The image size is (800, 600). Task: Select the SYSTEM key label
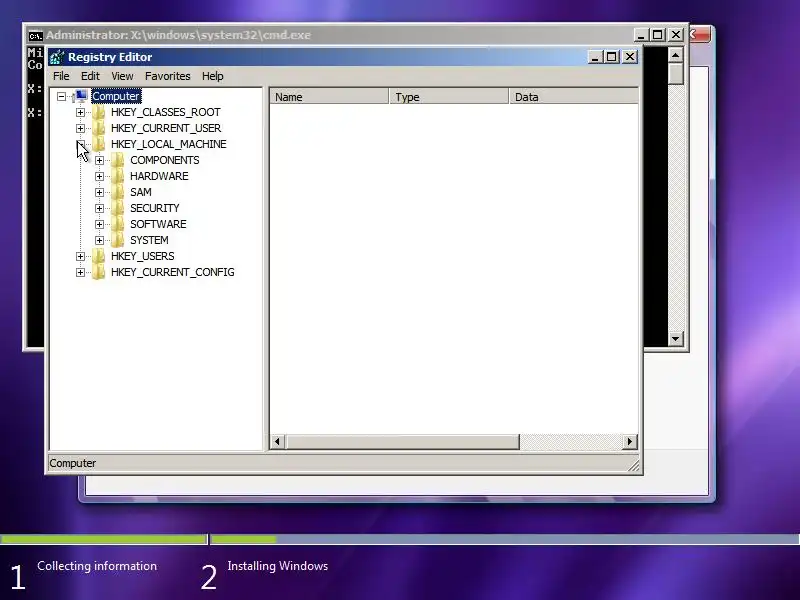[x=149, y=240]
